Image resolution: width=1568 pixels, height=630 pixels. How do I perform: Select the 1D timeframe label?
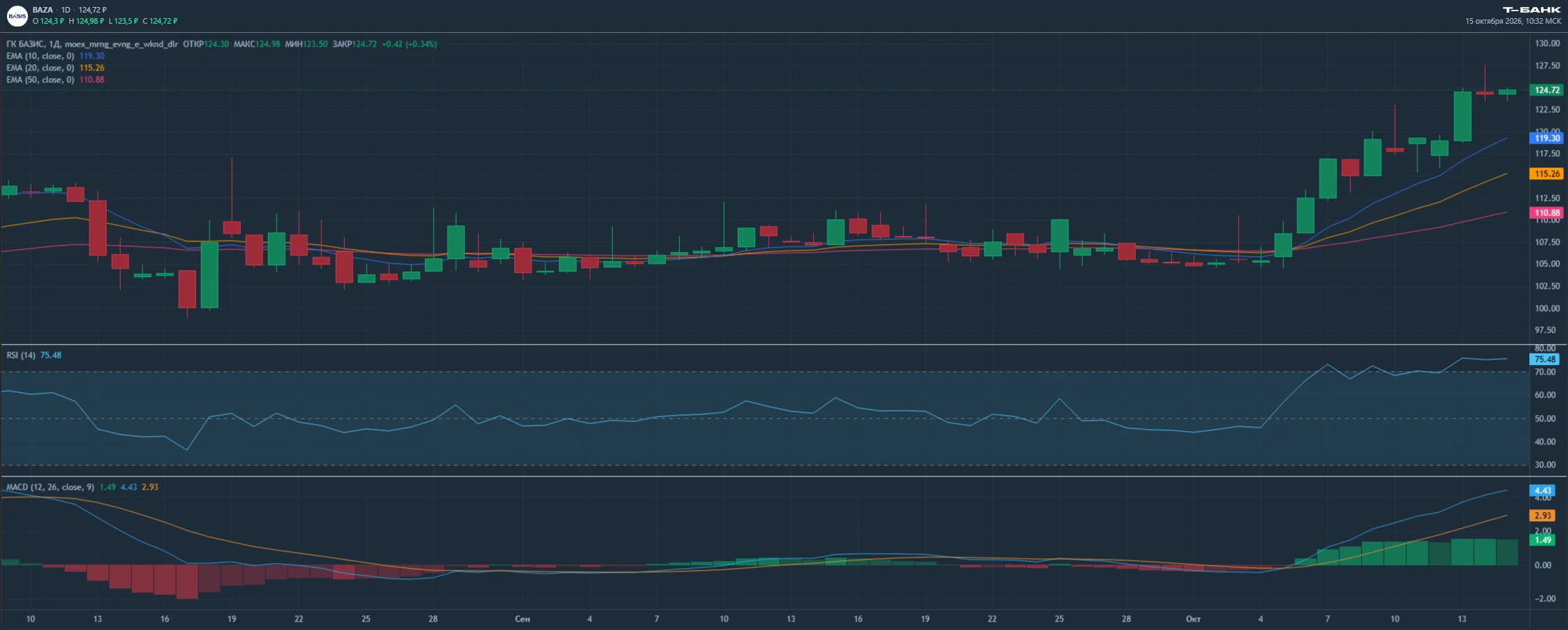tap(66, 10)
